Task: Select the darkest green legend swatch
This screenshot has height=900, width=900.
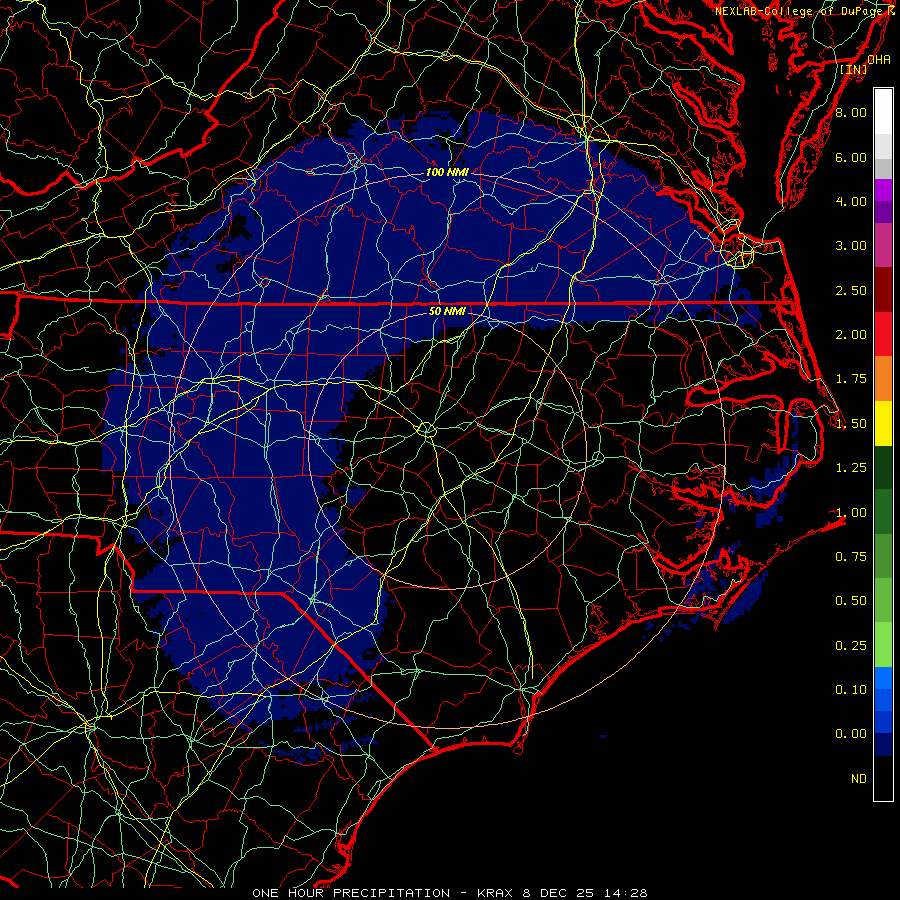Action: 883,467
